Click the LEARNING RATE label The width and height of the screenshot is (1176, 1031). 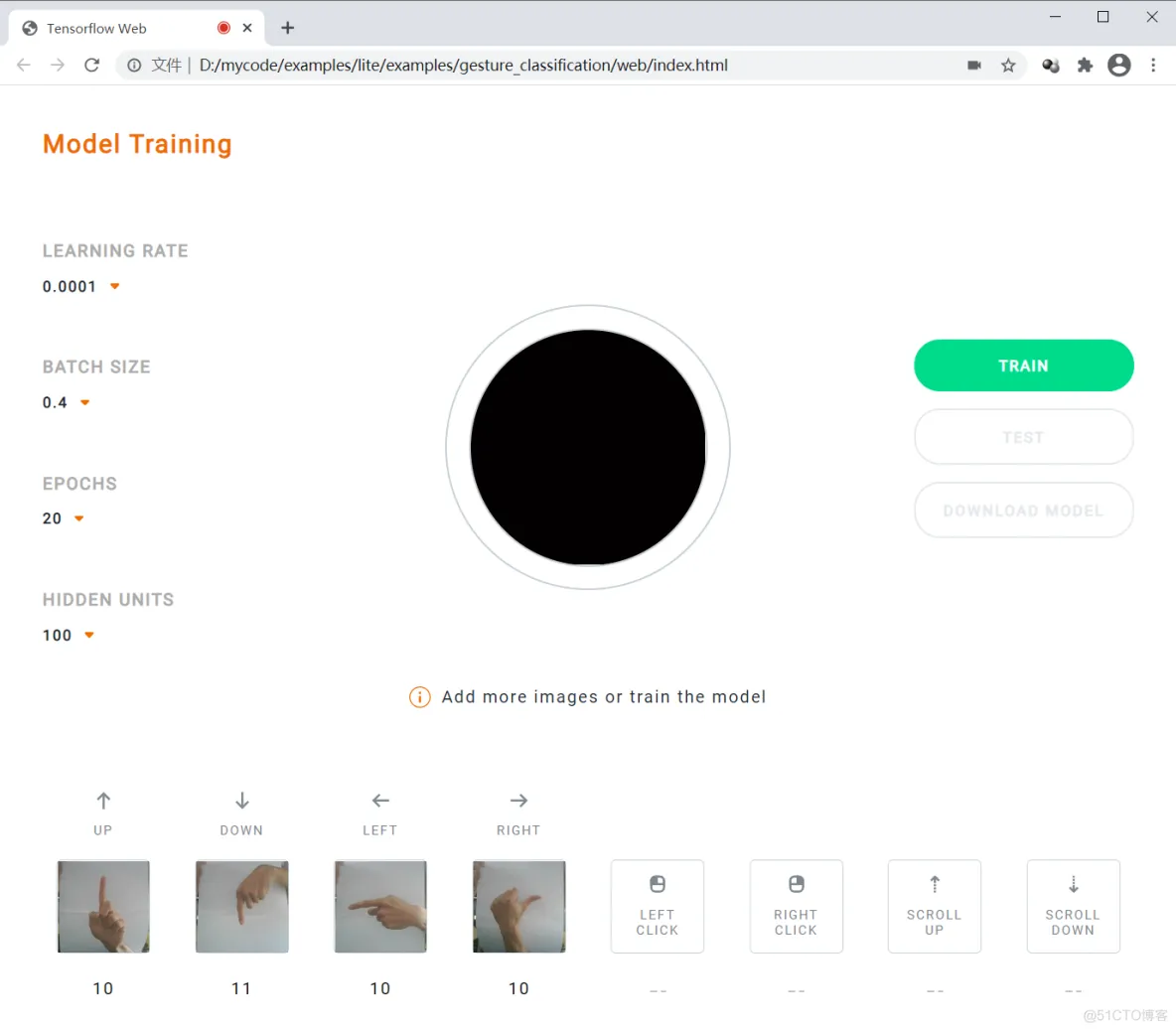point(115,251)
